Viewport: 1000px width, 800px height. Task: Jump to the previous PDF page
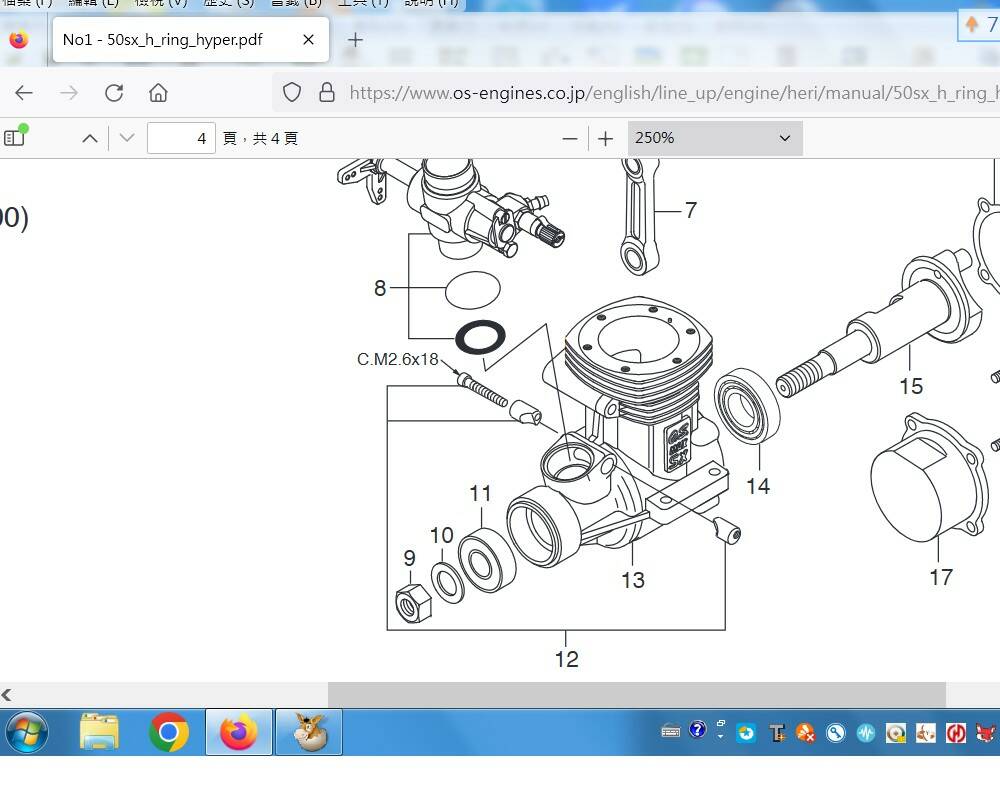coord(90,138)
